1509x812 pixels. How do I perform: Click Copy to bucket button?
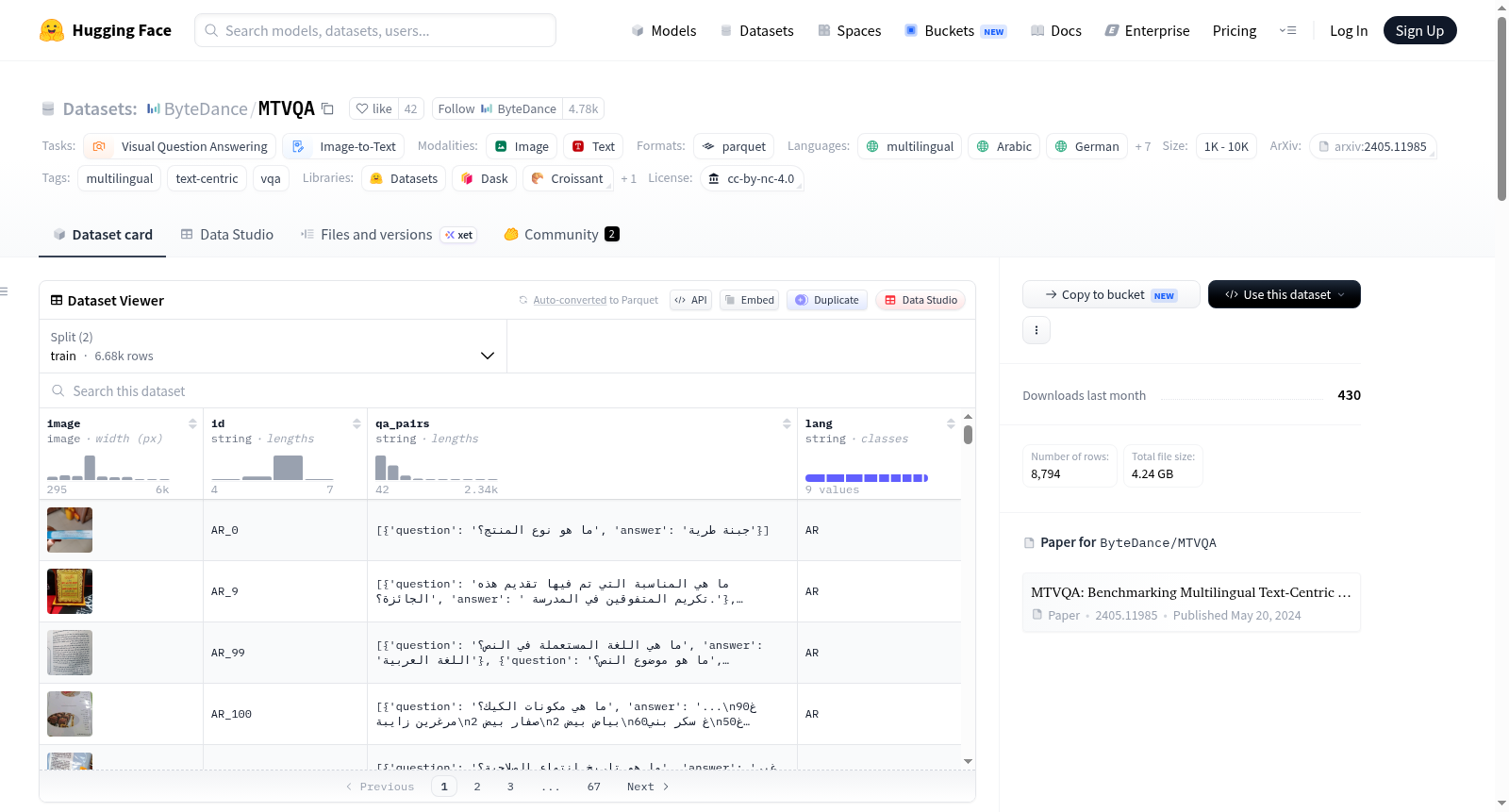point(1111,294)
